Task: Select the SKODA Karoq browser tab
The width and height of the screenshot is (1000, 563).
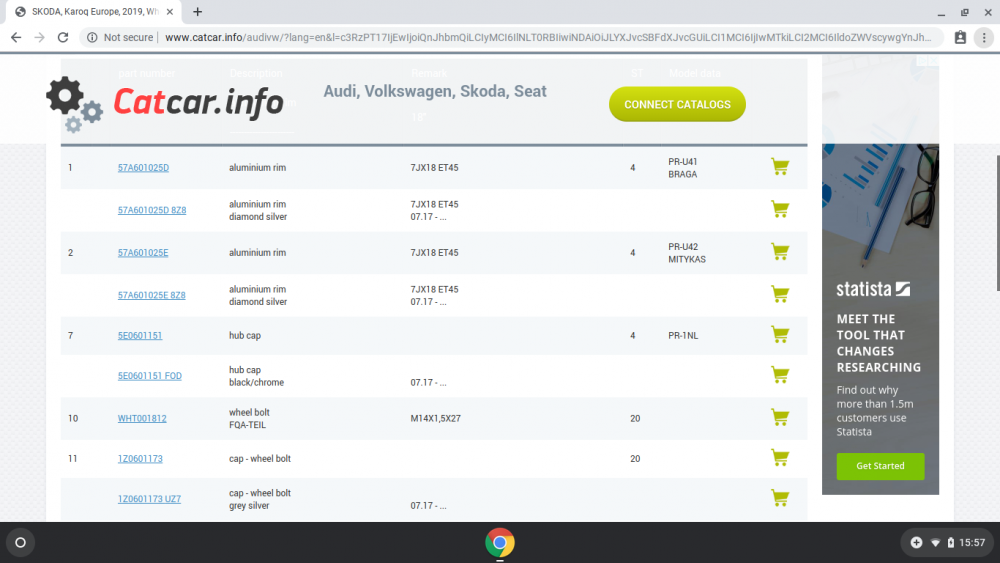Action: pos(94,11)
